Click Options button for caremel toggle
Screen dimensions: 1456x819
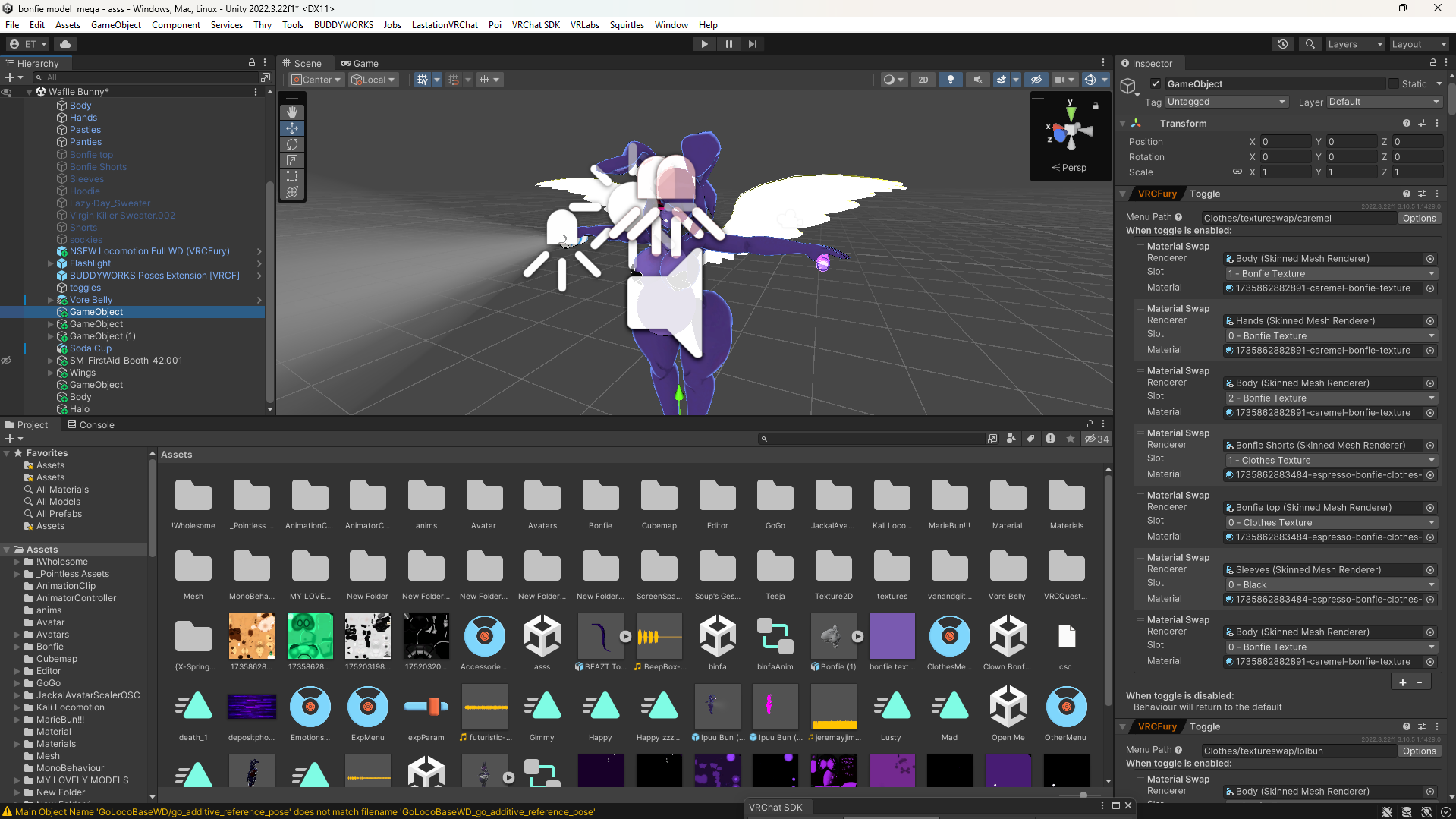click(1419, 219)
